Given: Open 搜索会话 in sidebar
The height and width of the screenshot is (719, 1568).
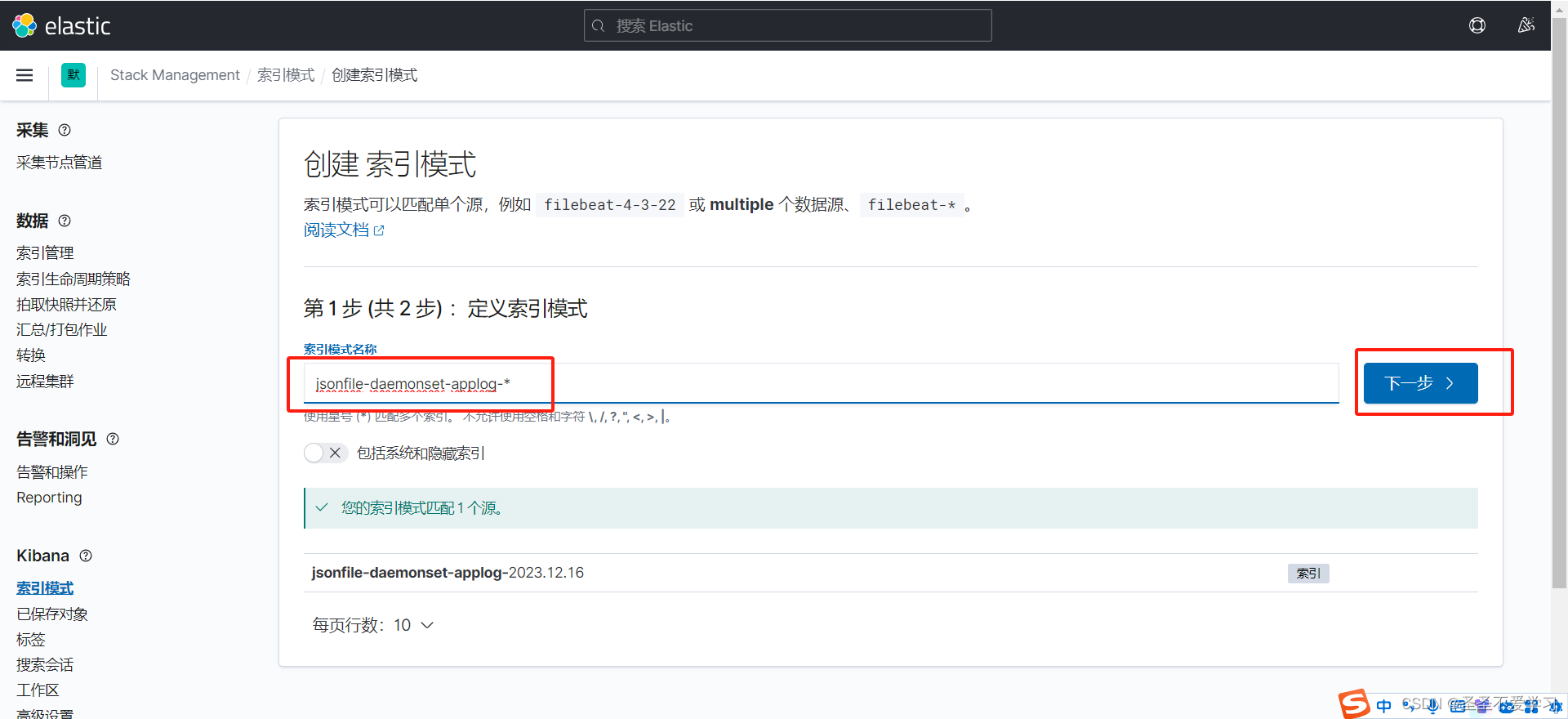Looking at the screenshot, I should [x=45, y=664].
